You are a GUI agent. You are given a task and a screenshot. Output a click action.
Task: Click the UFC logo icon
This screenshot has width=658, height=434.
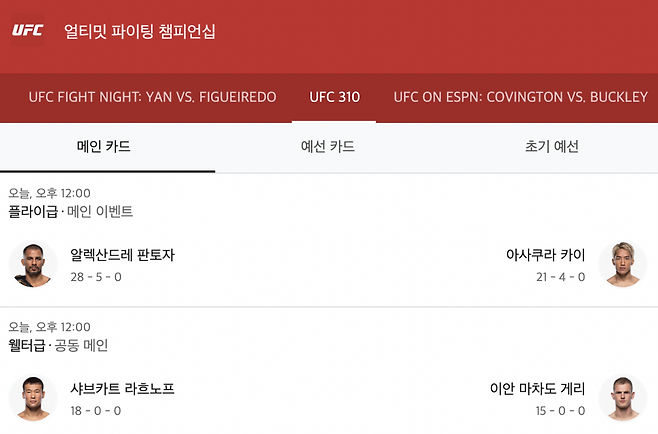point(27,30)
